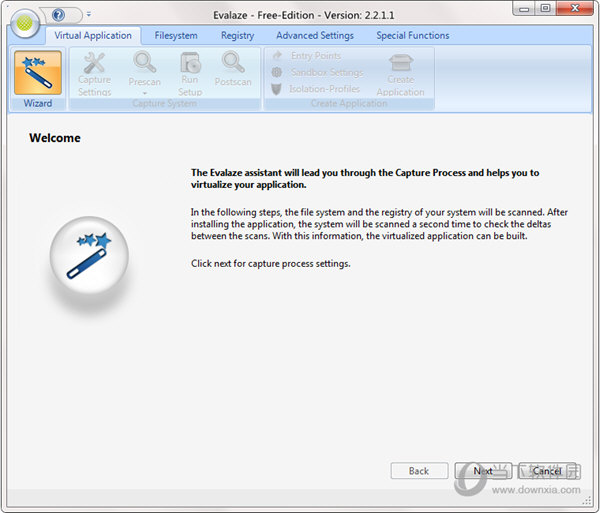This screenshot has width=600, height=513.
Task: Click the Welcome heading
Action: coord(55,138)
